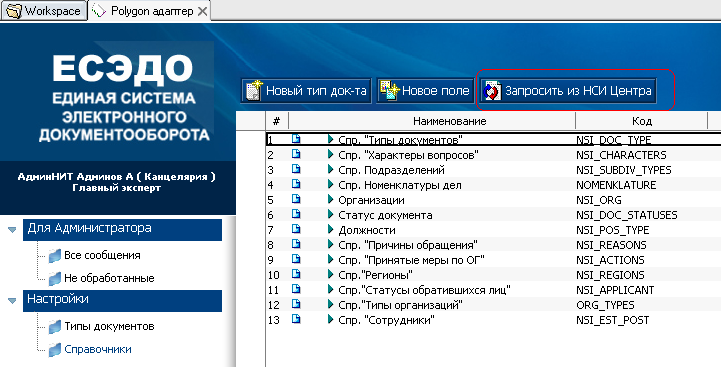Click the Новый тип док-та button
This screenshot has height=367, width=721.
[x=306, y=91]
